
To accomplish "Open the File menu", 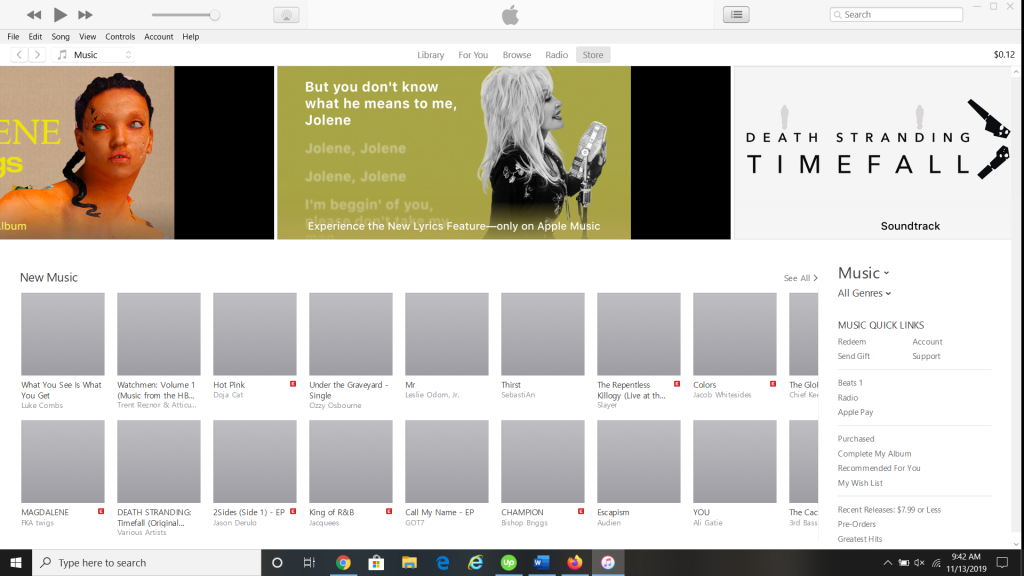I will (13, 37).
